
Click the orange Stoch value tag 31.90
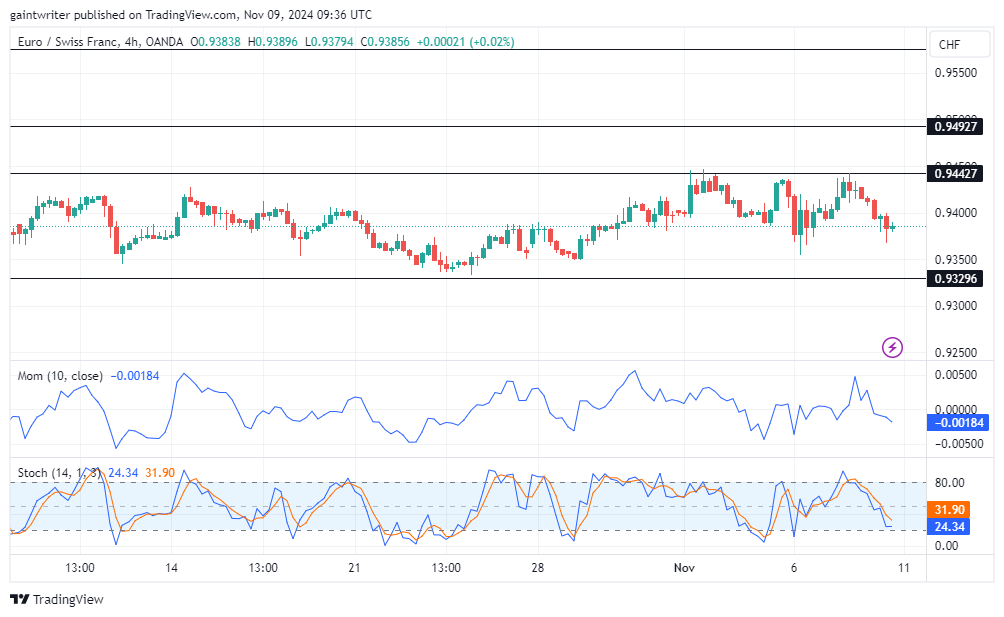click(949, 509)
